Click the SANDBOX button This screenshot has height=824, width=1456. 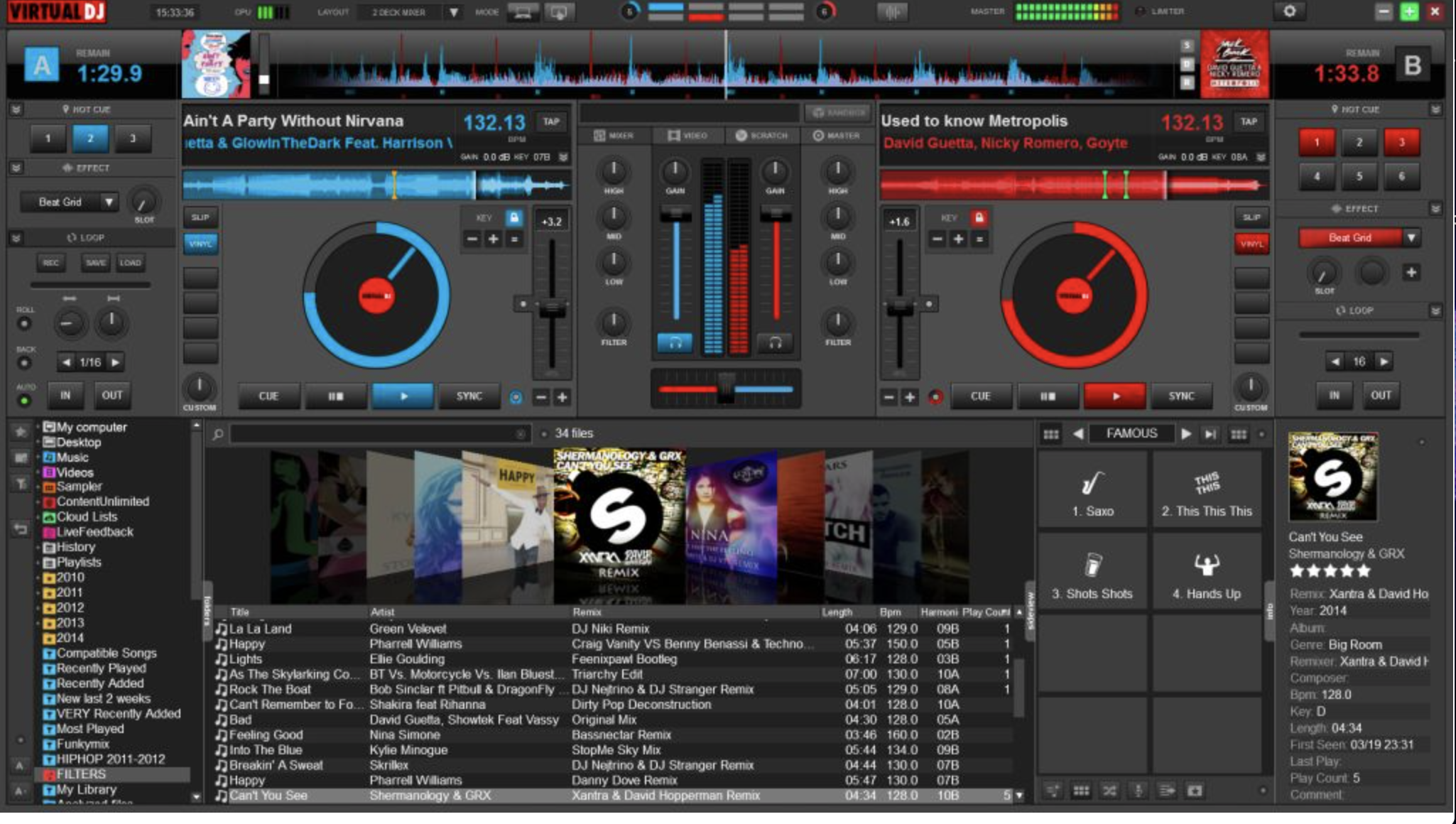click(839, 112)
